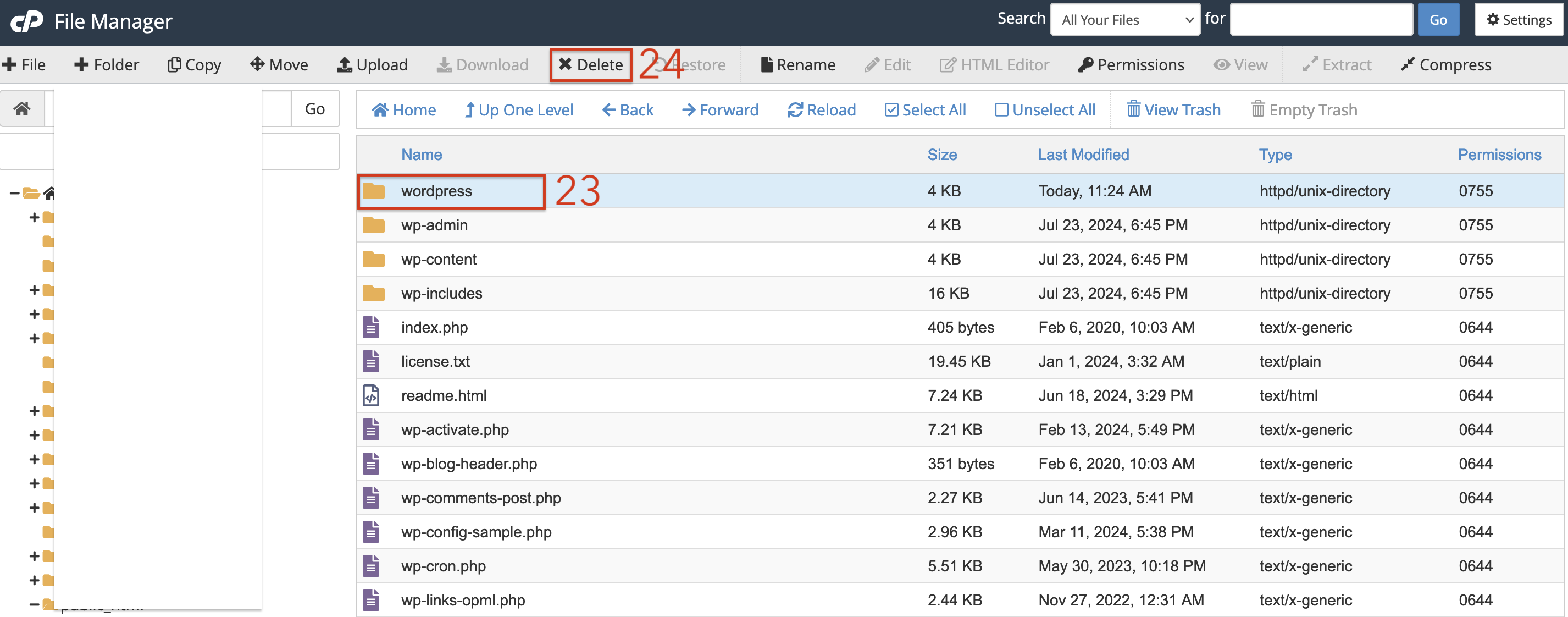Click Unselect All checkbox link
Viewport: 1568px width, 617px height.
[x=1045, y=109]
